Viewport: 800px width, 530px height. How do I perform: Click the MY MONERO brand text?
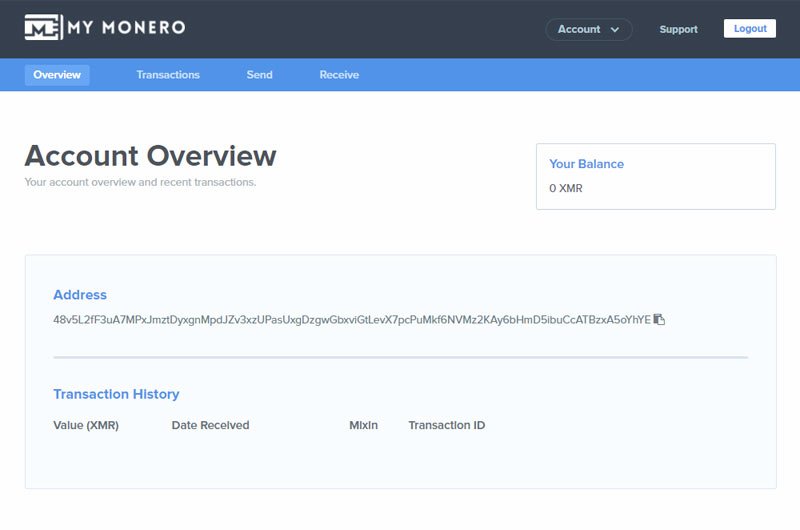(127, 27)
